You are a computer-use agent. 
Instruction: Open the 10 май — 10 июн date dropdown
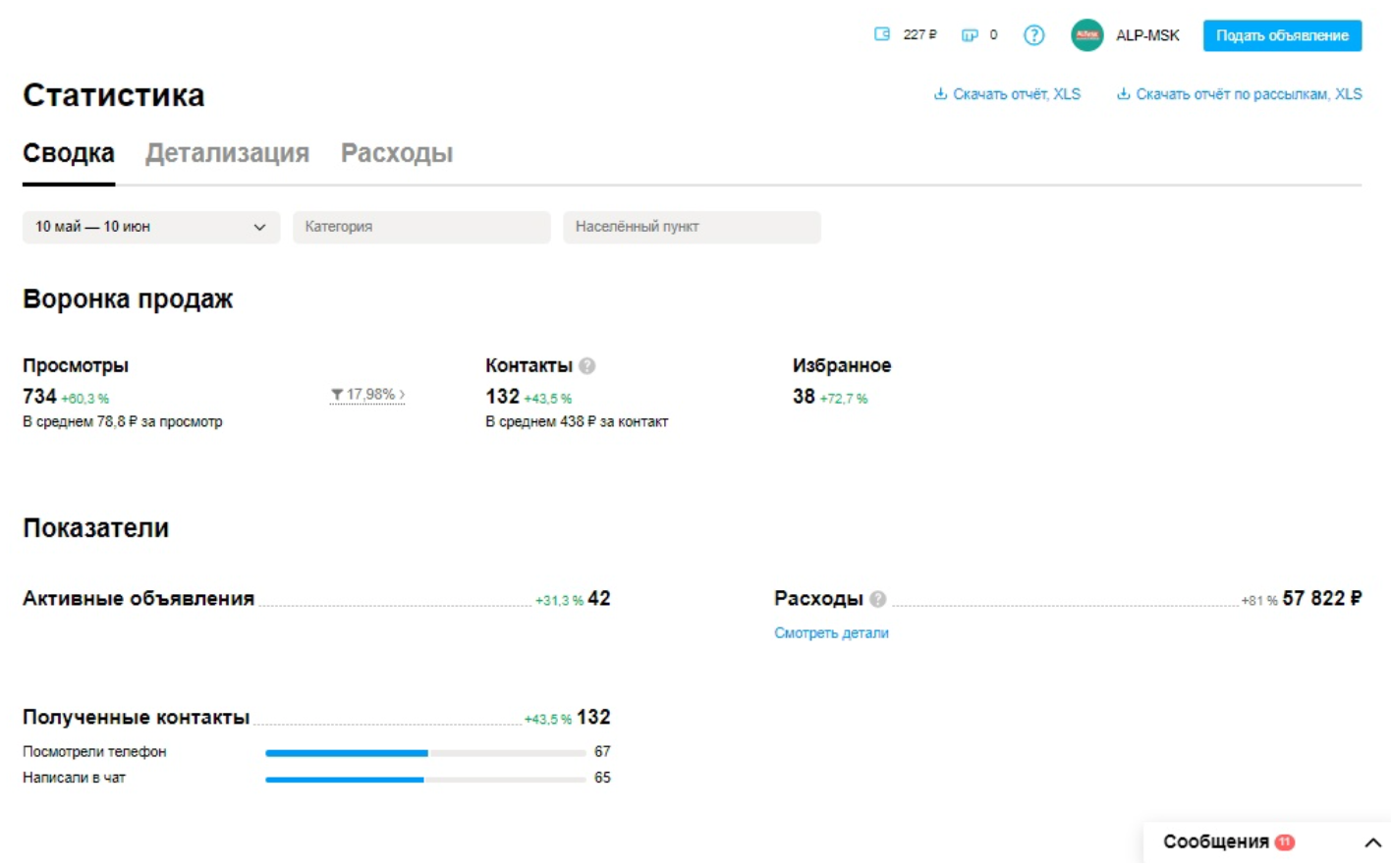(x=151, y=227)
